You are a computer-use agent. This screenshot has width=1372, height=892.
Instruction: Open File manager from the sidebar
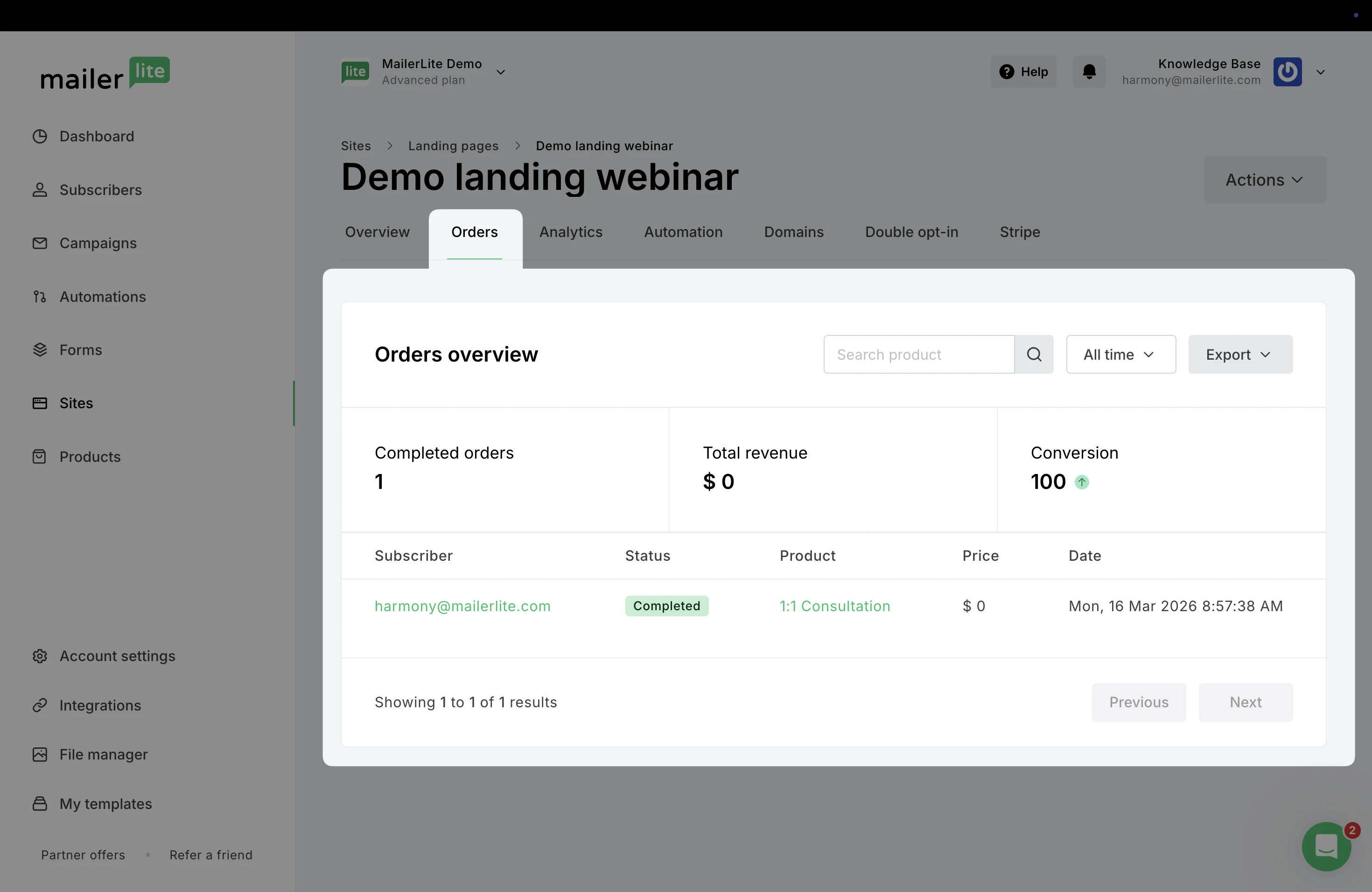[103, 754]
